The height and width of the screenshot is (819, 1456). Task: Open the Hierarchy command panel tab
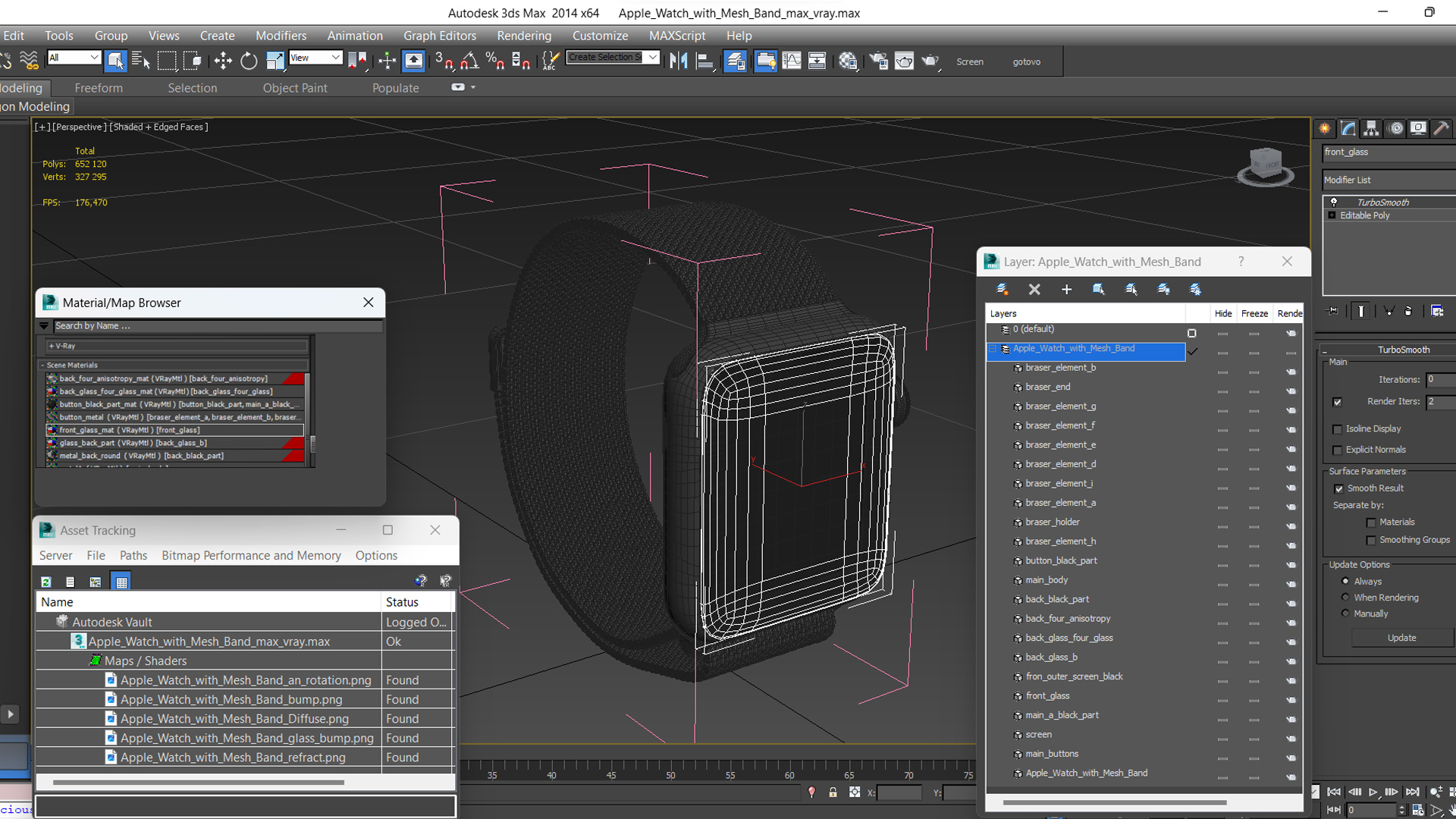[1371, 128]
